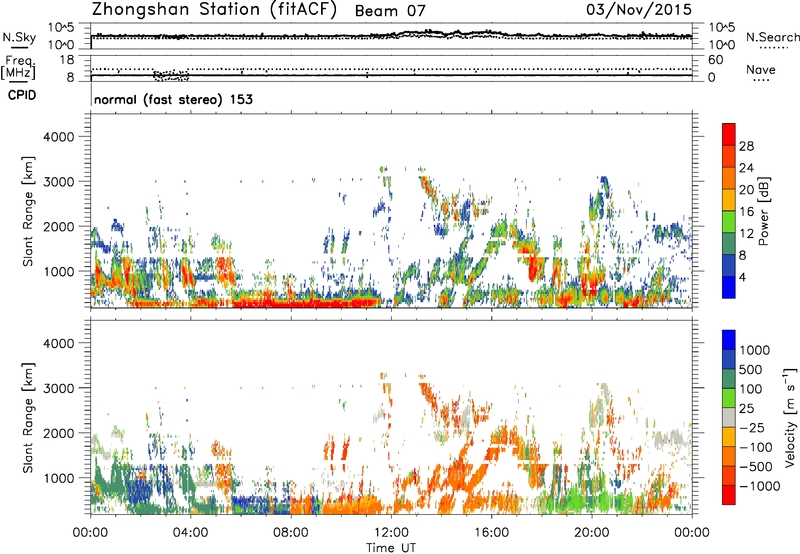Click the '18' frequency axis tick
The width and height of the screenshot is (800, 554).
point(67,60)
